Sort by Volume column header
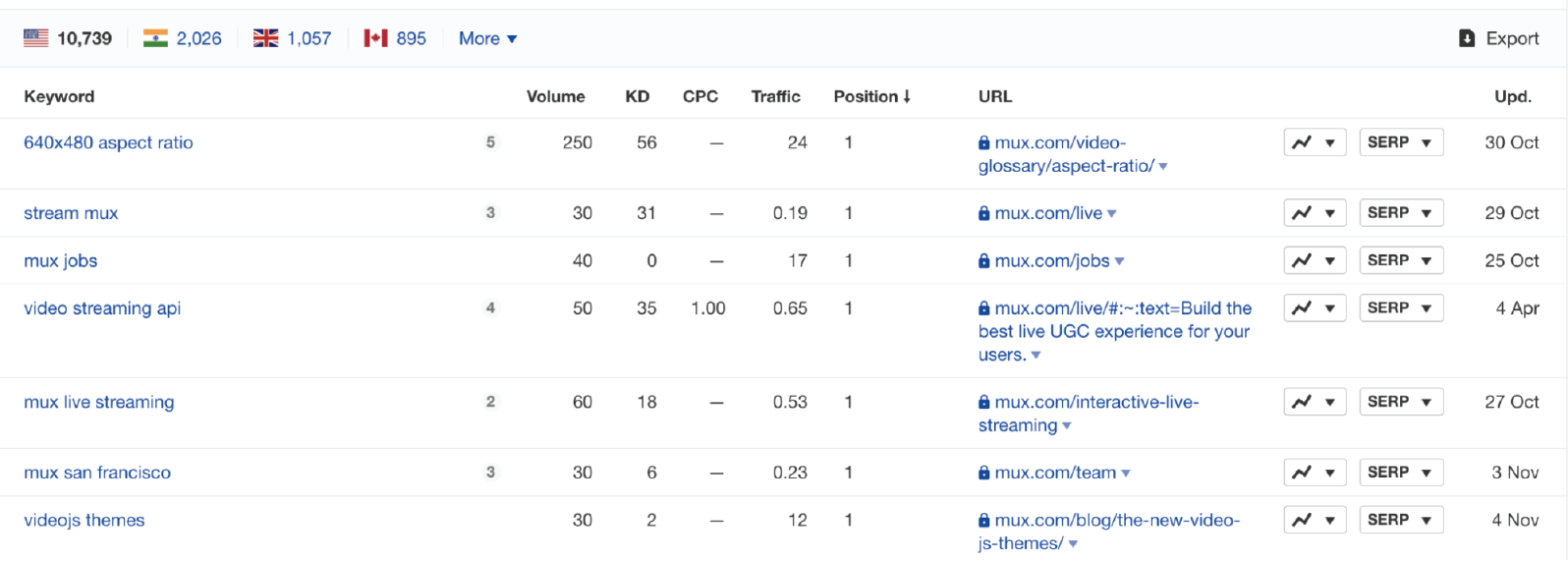The image size is (1568, 561). coord(555,96)
